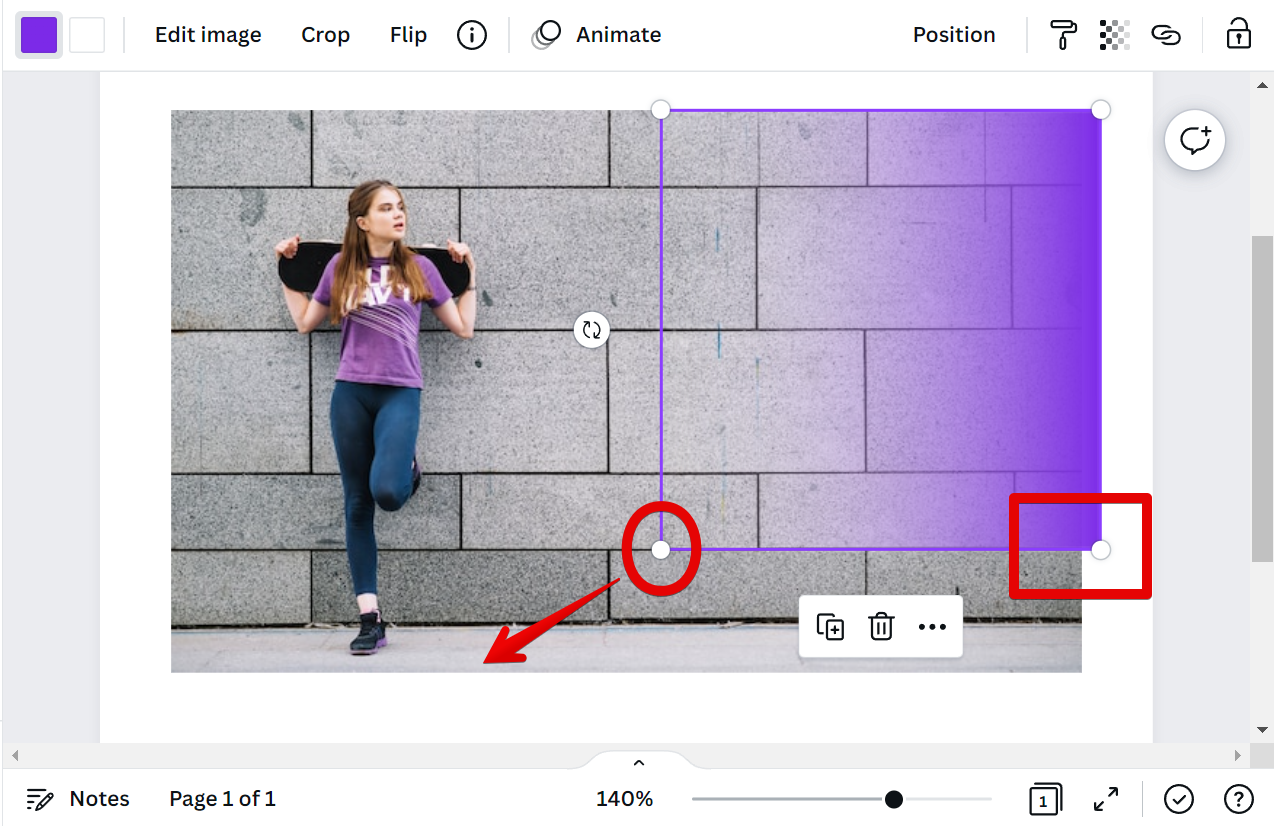Switch to the Crop mode

pos(325,34)
